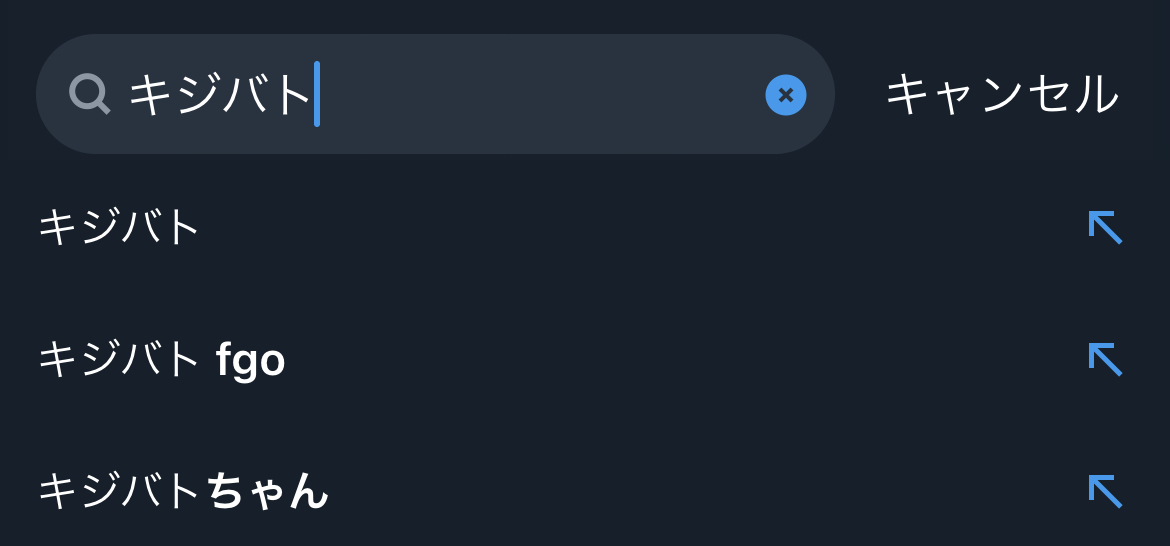Click the typed キジバト text in search box
The image size is (1170, 546).
tap(220, 95)
